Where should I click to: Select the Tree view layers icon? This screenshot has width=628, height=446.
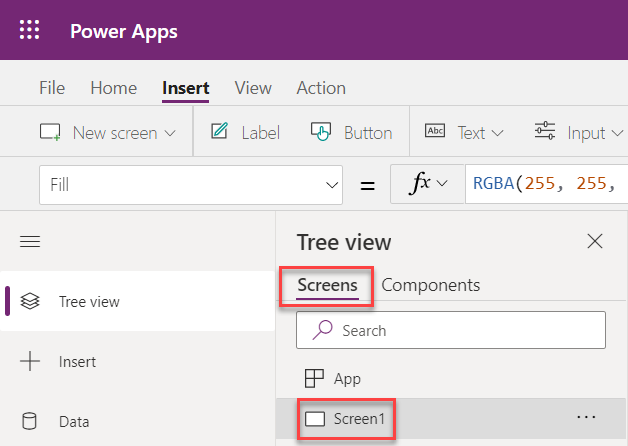coord(30,301)
